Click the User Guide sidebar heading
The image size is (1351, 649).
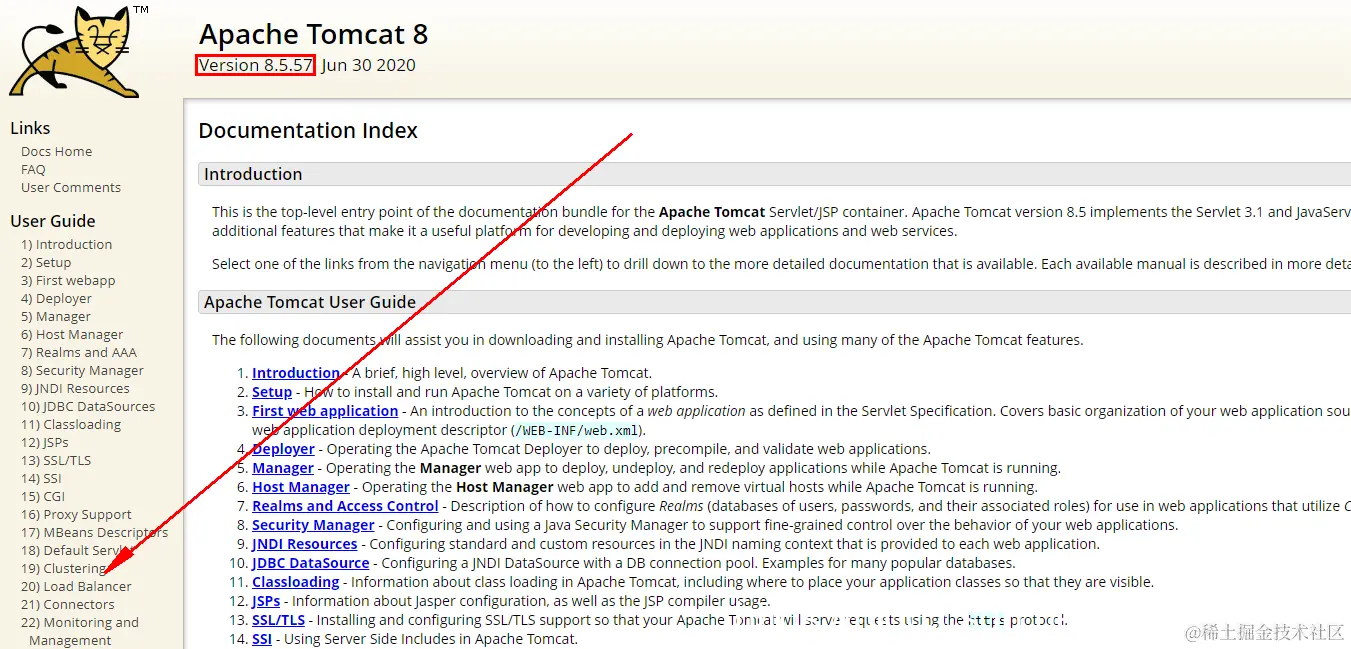53,221
